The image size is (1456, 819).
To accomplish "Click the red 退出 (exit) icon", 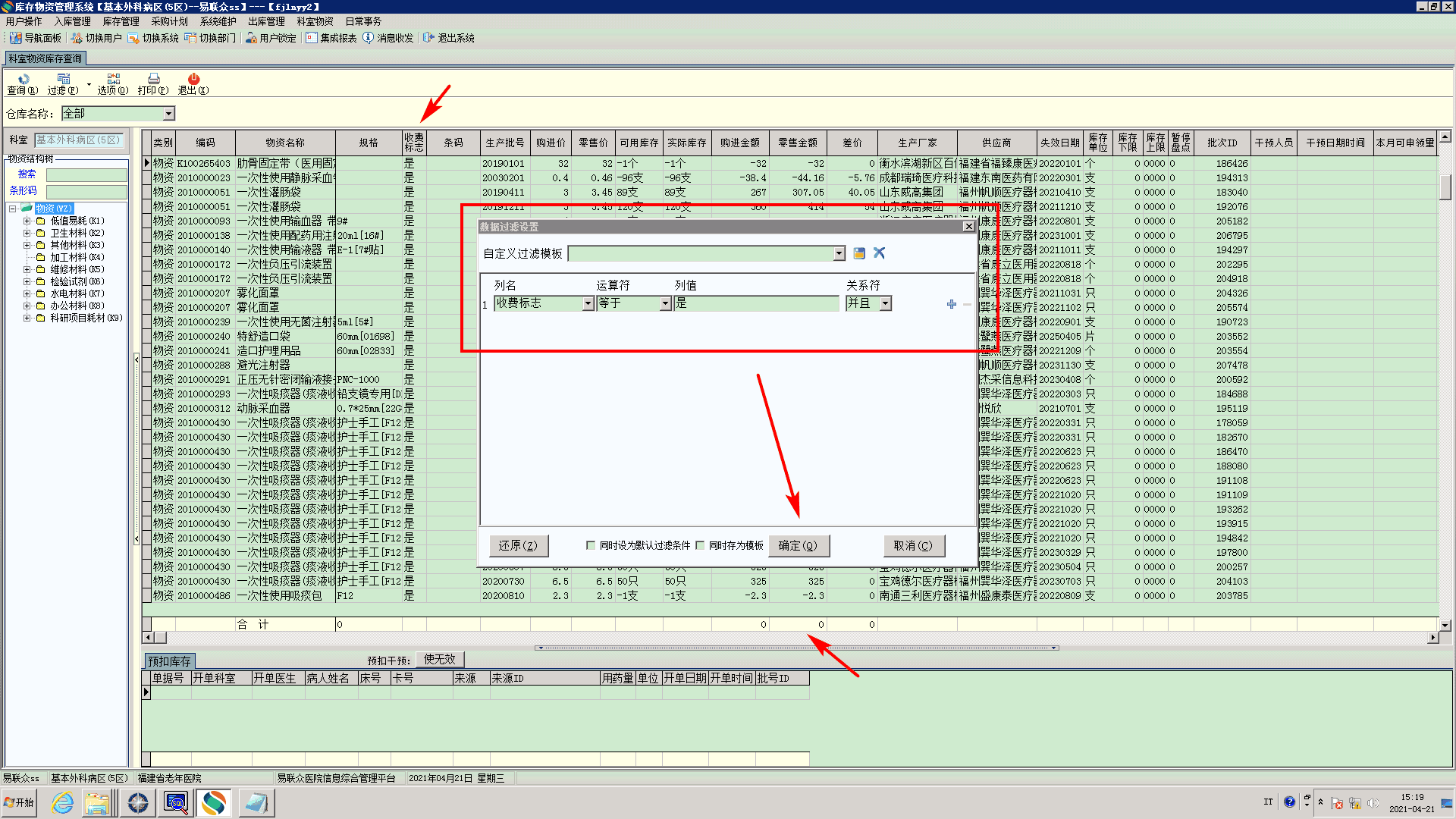I will [x=193, y=80].
